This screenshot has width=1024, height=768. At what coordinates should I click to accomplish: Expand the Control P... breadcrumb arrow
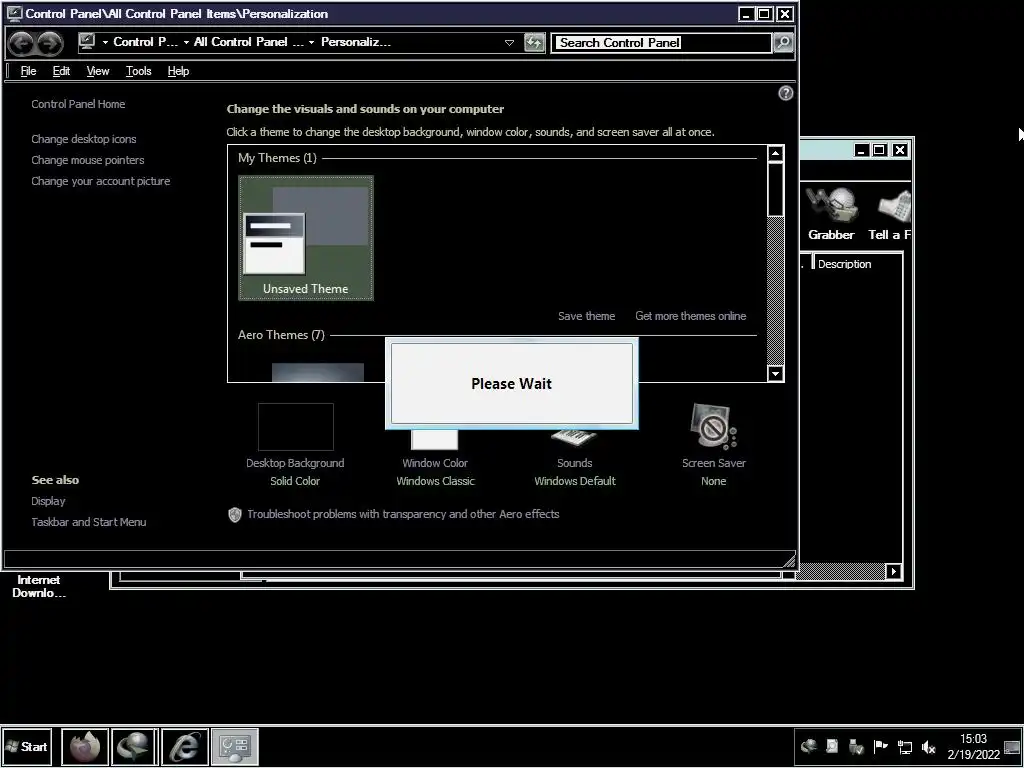pos(186,42)
